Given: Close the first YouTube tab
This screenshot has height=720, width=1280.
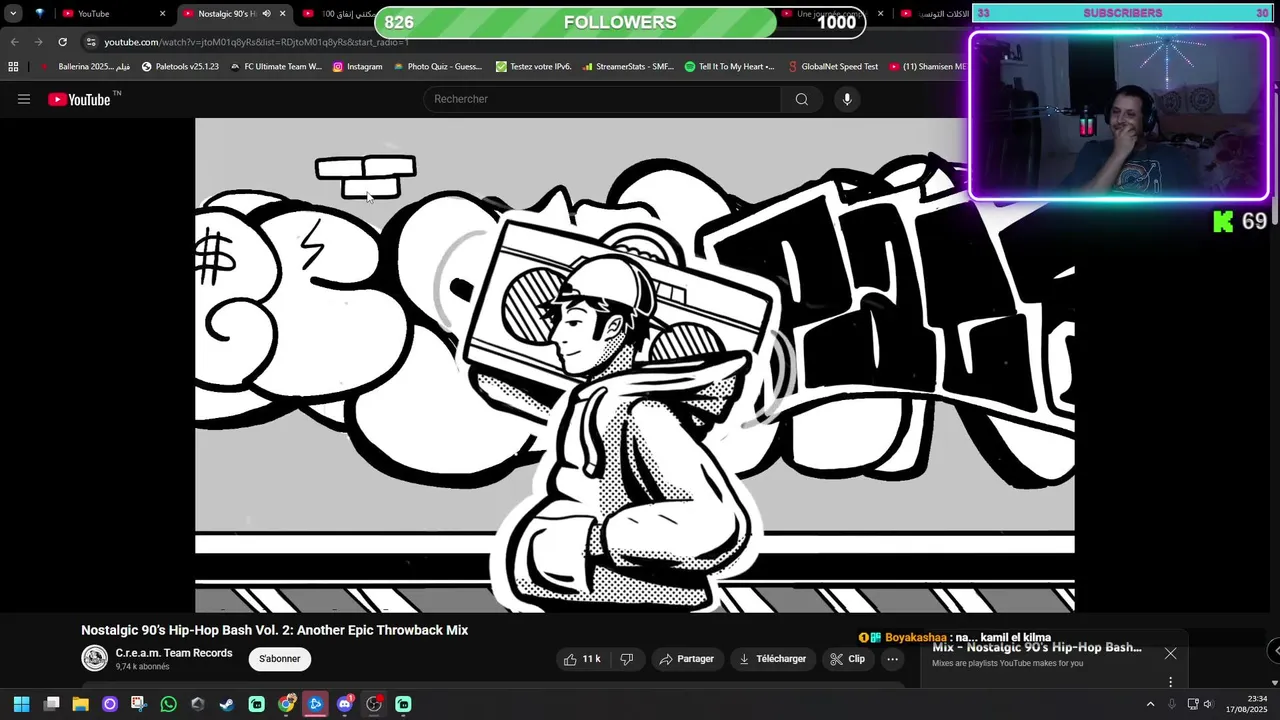Looking at the screenshot, I should [x=162, y=14].
